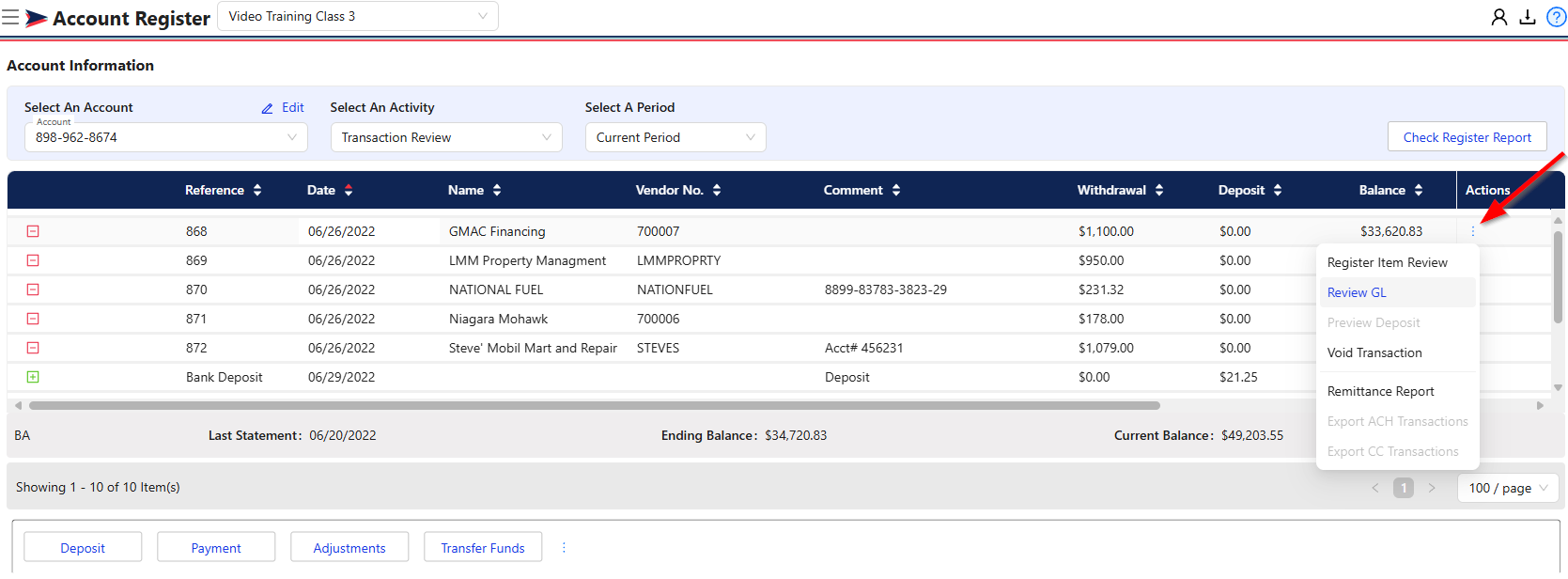The width and height of the screenshot is (1568, 579).
Task: Click horizontal scrollbar left arrow
Action: pyautogui.click(x=18, y=406)
